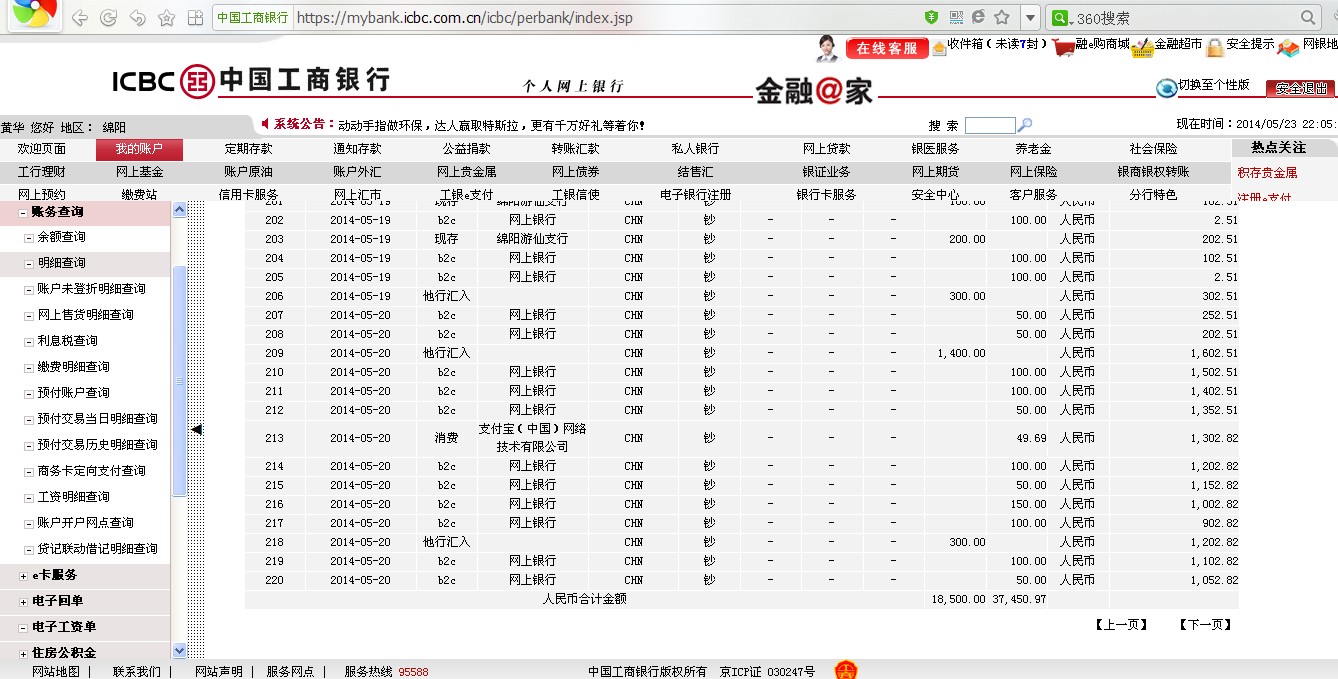
Task: Click the lock icon for 安全提示
Action: pyautogui.click(x=1215, y=47)
